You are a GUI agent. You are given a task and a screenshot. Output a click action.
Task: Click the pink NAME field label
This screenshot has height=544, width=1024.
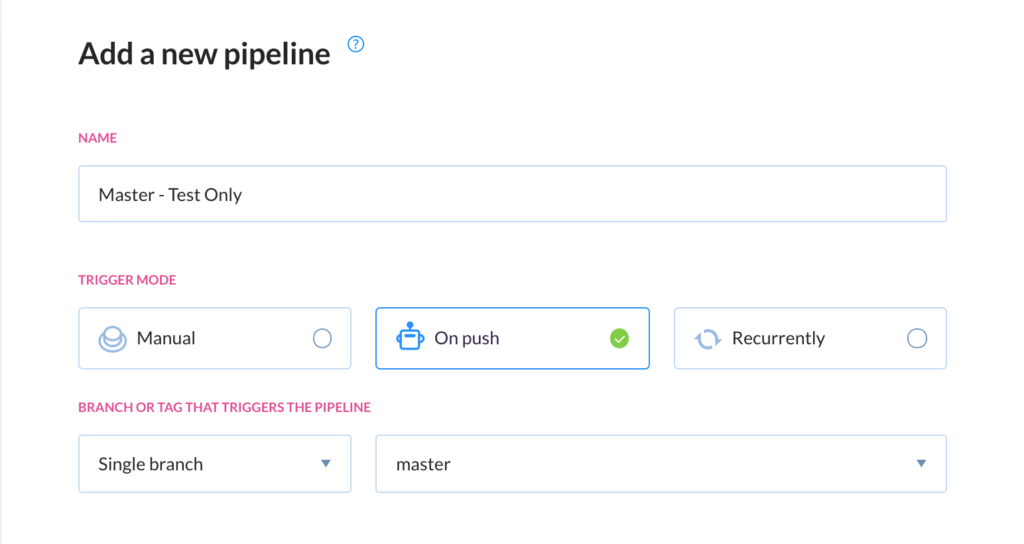click(97, 138)
